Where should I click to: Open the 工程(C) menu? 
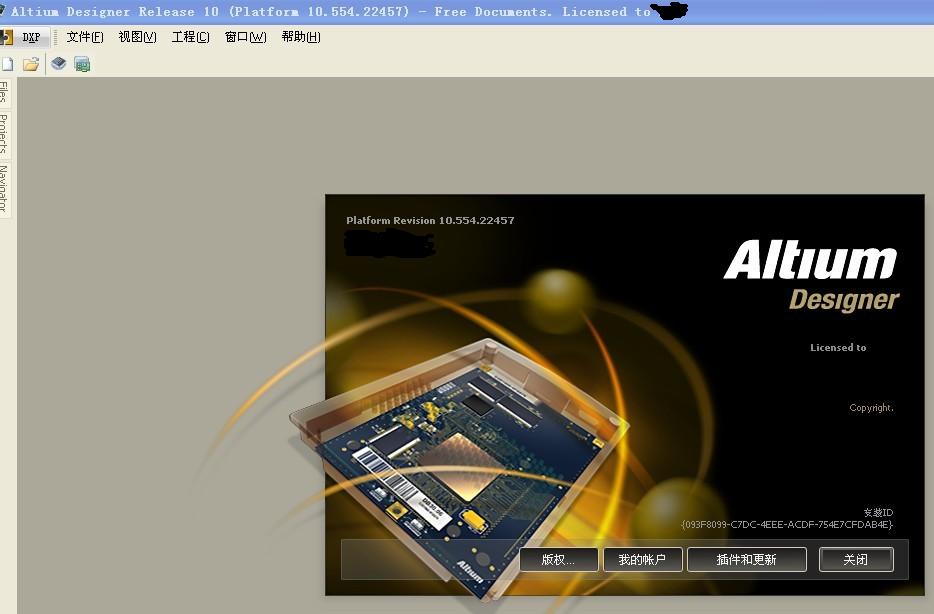[191, 37]
